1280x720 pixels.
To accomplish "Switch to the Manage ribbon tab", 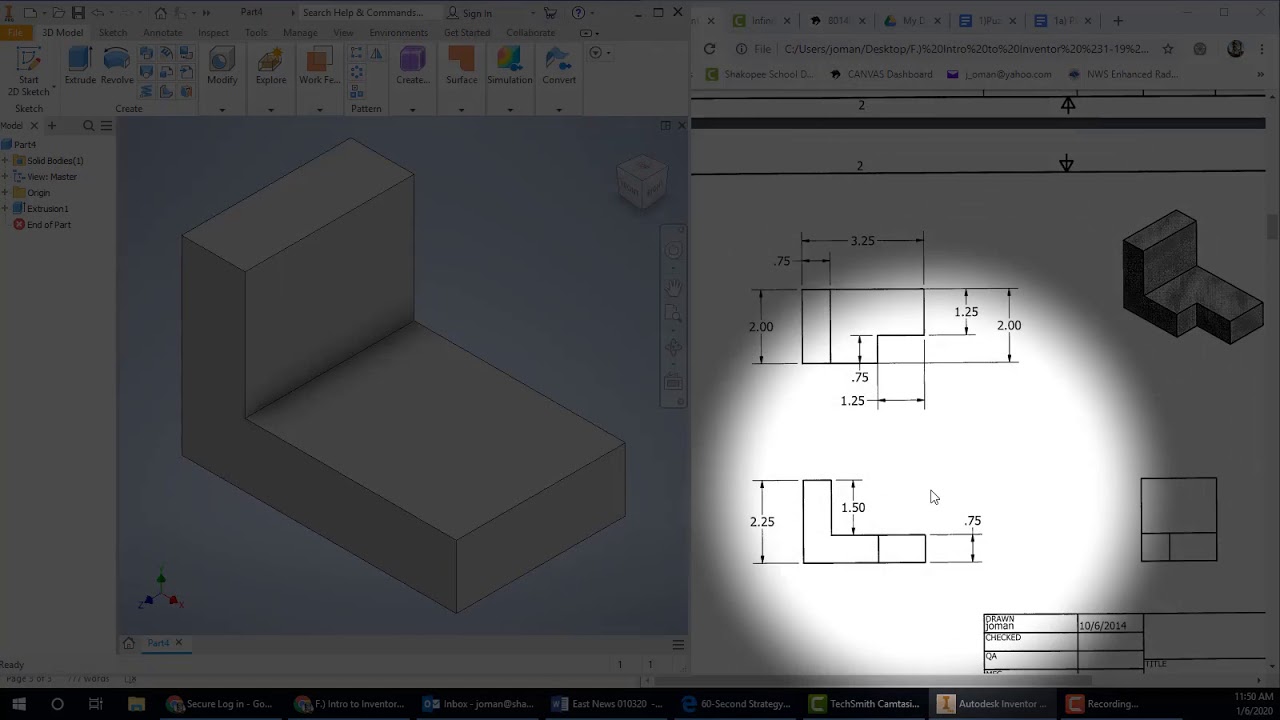I will [x=300, y=32].
